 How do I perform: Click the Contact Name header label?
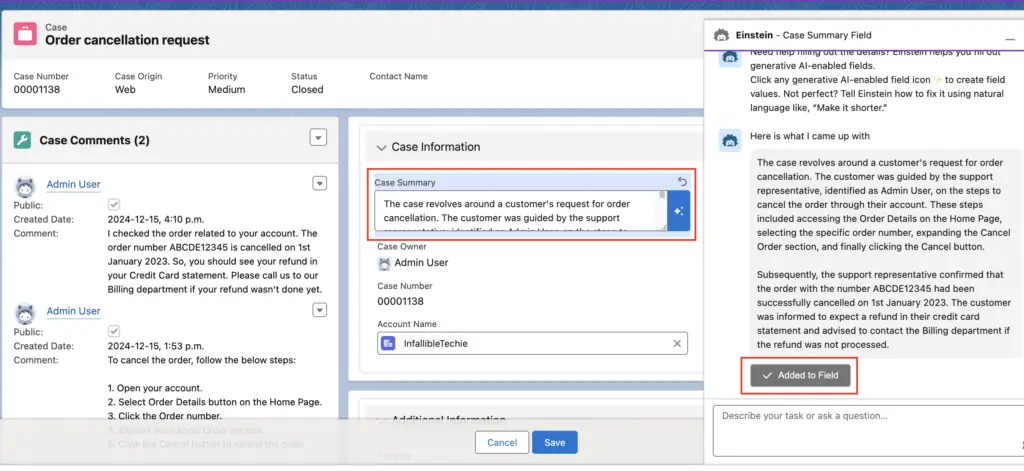[398, 76]
